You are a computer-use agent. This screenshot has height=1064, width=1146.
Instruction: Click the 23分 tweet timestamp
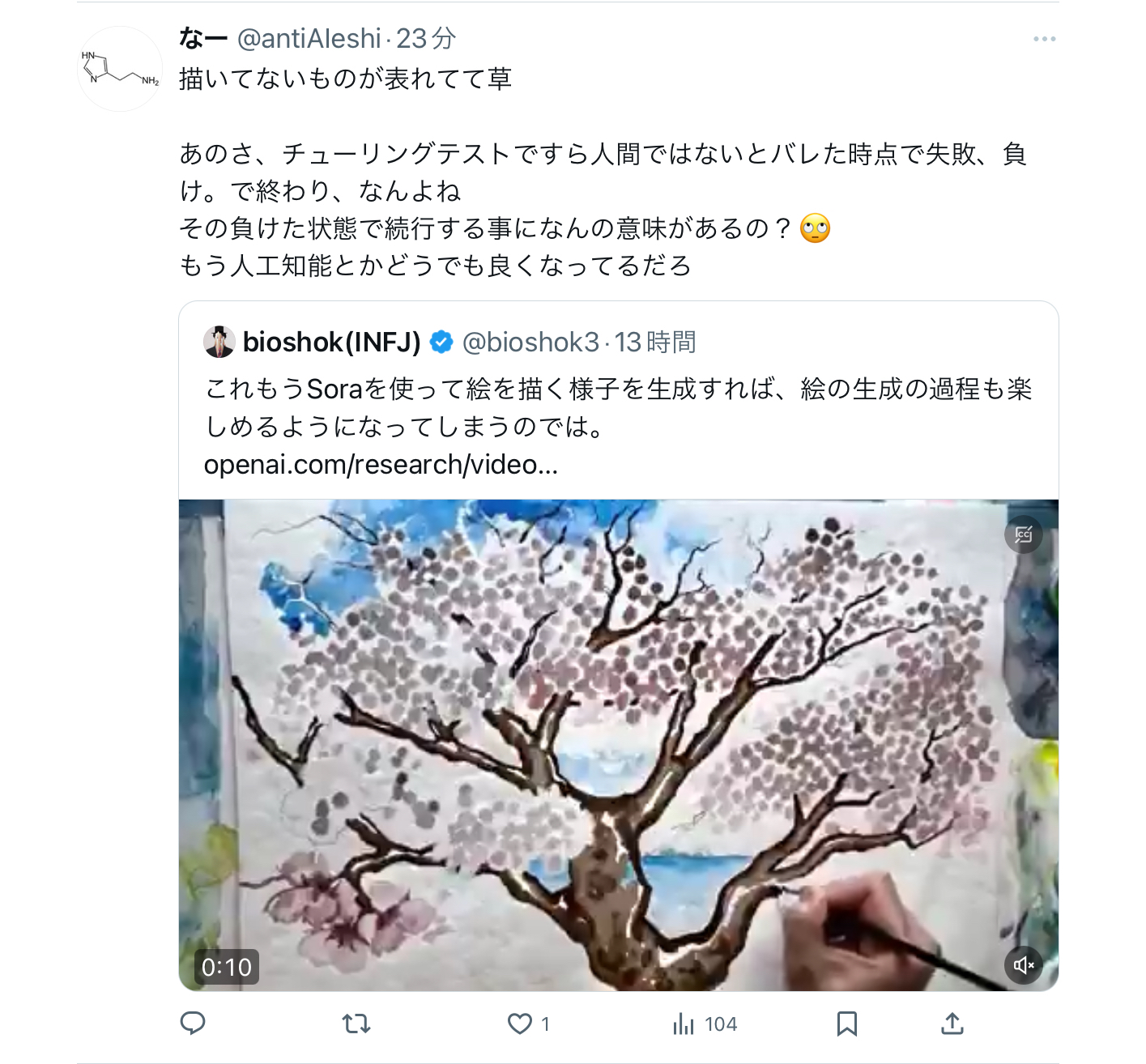(x=426, y=38)
